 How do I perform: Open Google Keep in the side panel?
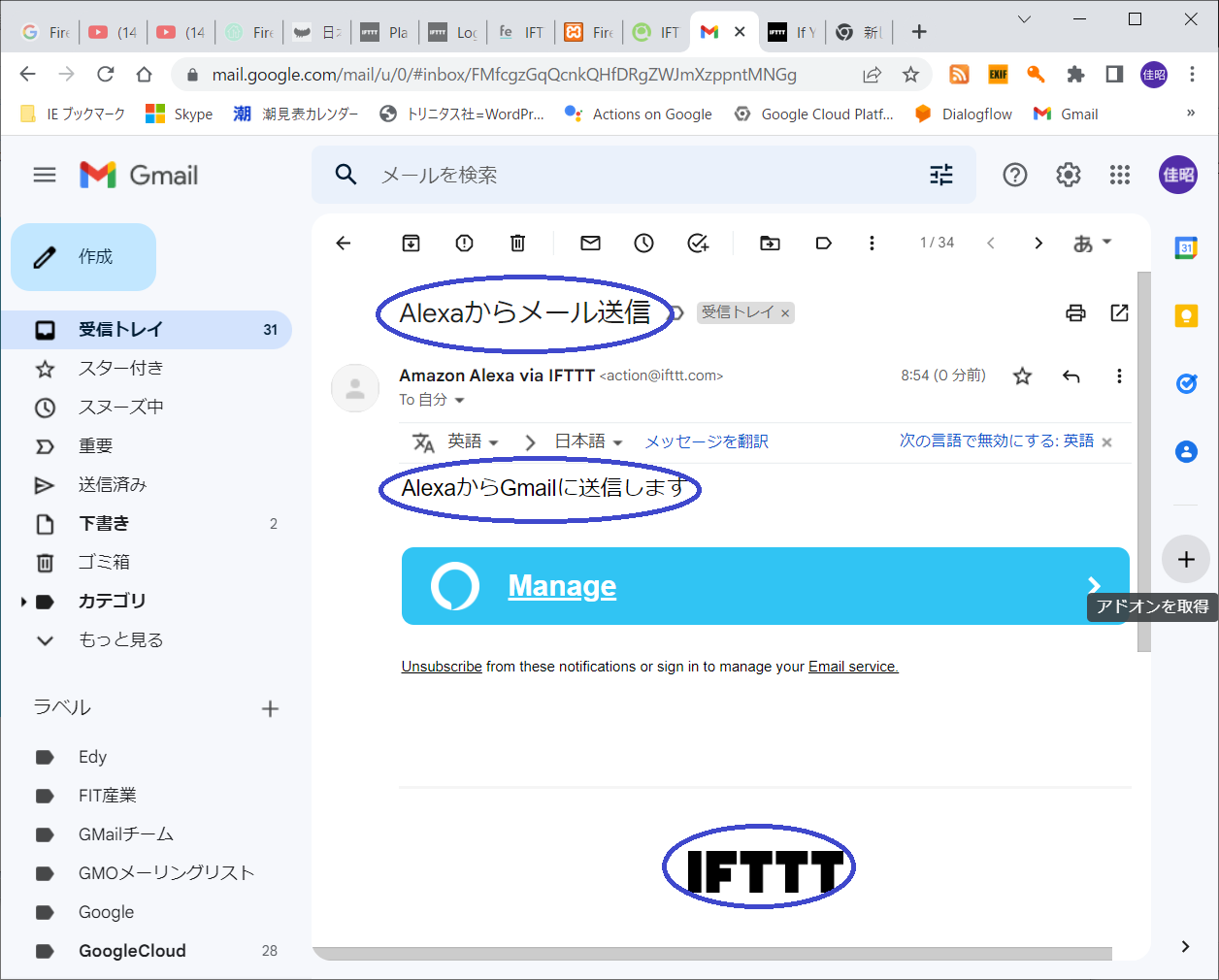[x=1186, y=315]
